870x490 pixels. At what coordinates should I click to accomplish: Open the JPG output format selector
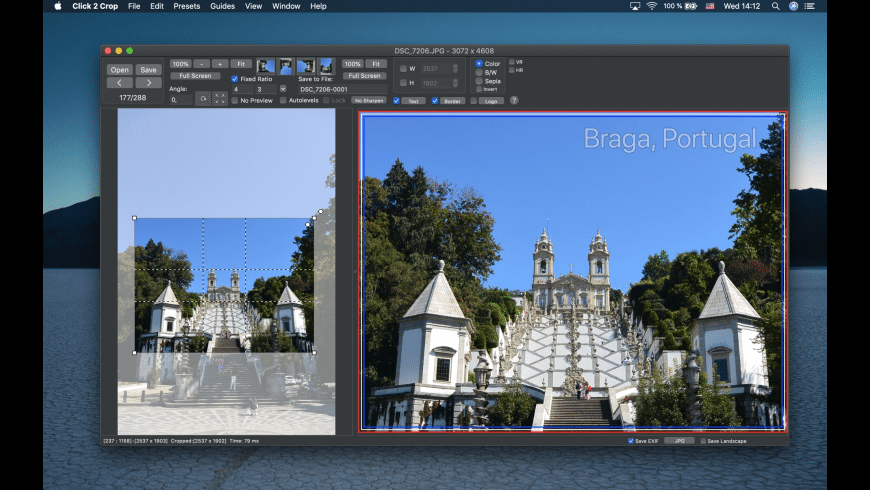(x=678, y=440)
